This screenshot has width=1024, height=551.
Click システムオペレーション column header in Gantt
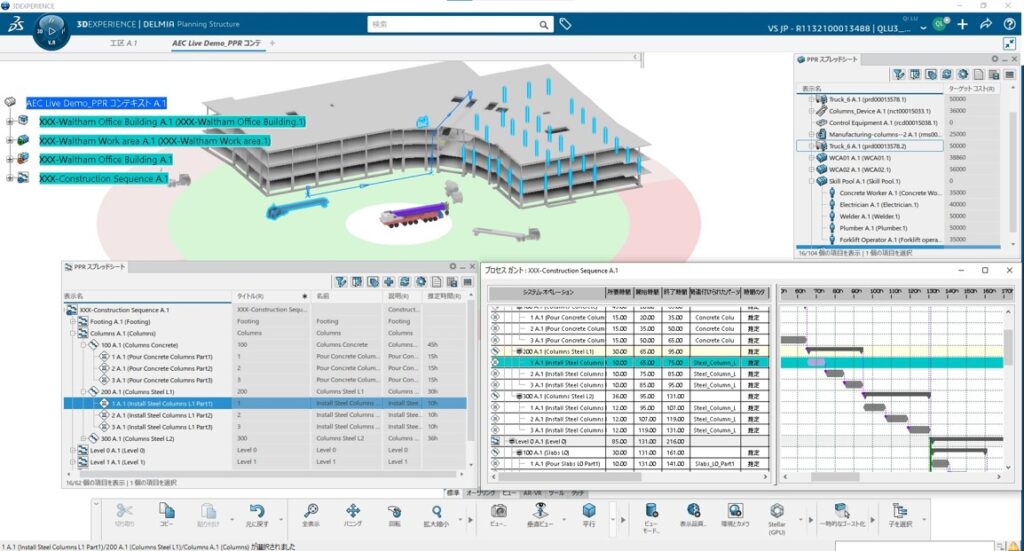click(547, 292)
